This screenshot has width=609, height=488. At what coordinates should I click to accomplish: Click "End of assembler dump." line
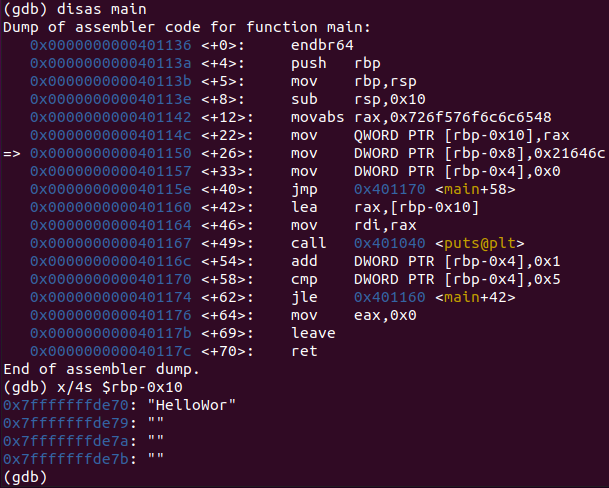101,369
